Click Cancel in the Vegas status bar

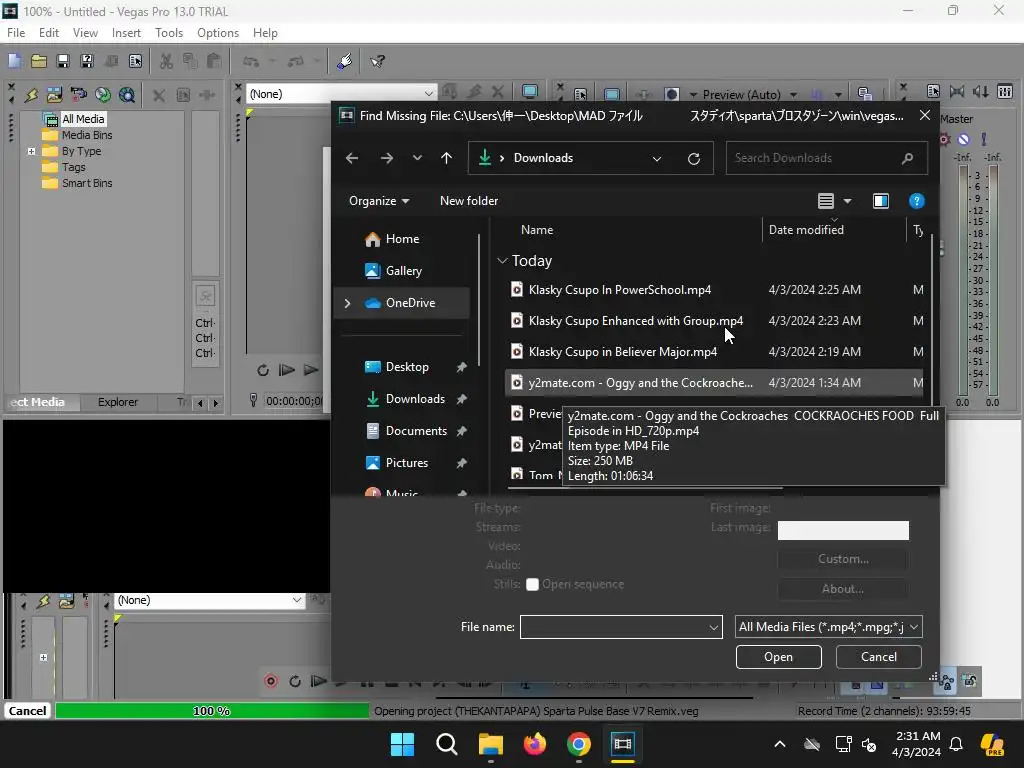click(x=27, y=711)
